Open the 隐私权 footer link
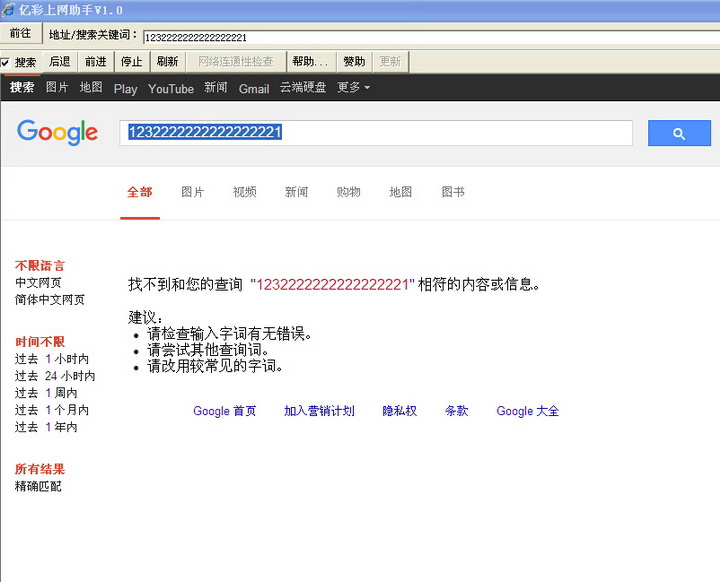Image resolution: width=720 pixels, height=582 pixels. point(399,411)
